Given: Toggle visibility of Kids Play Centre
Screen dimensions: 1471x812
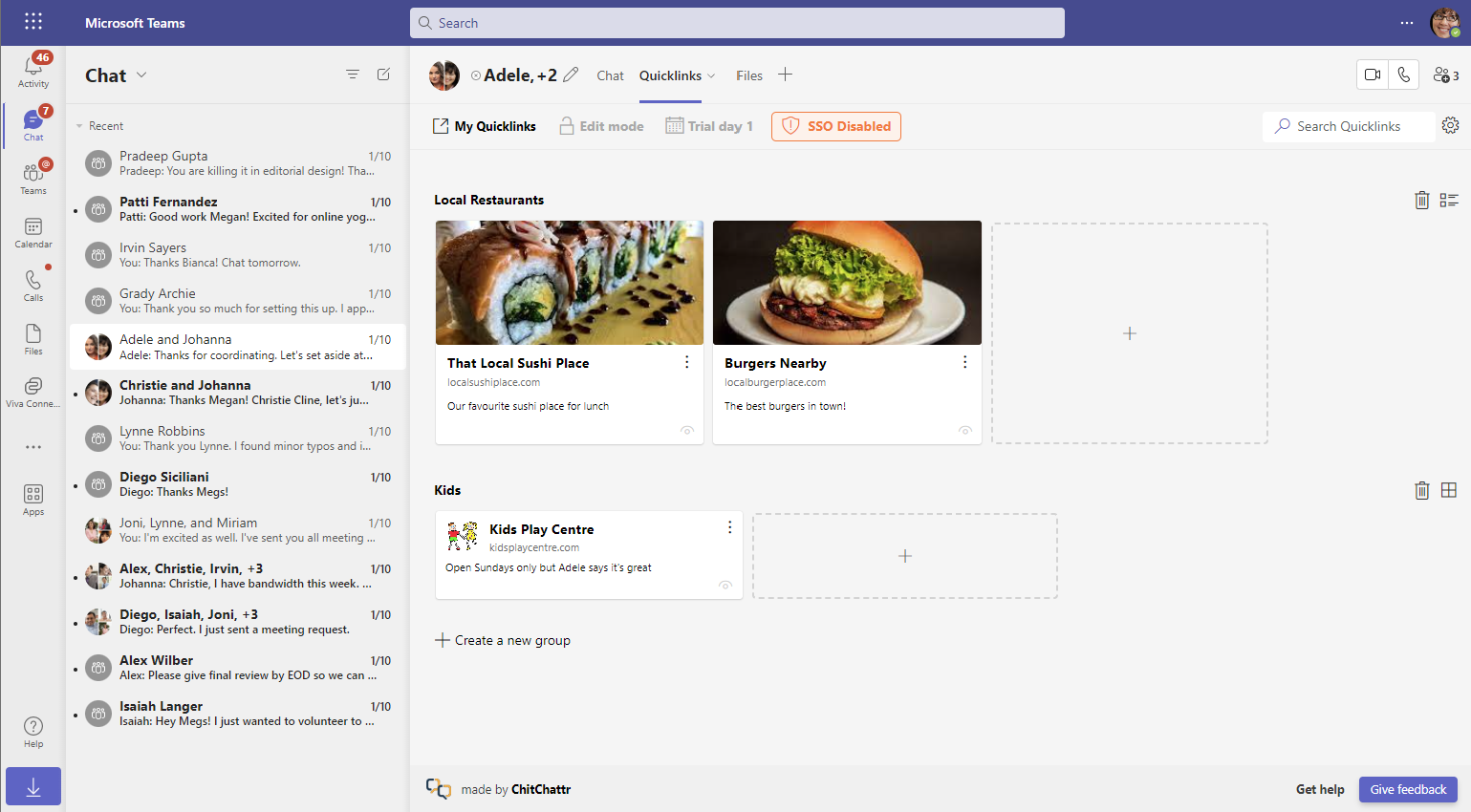Looking at the screenshot, I should click(725, 586).
